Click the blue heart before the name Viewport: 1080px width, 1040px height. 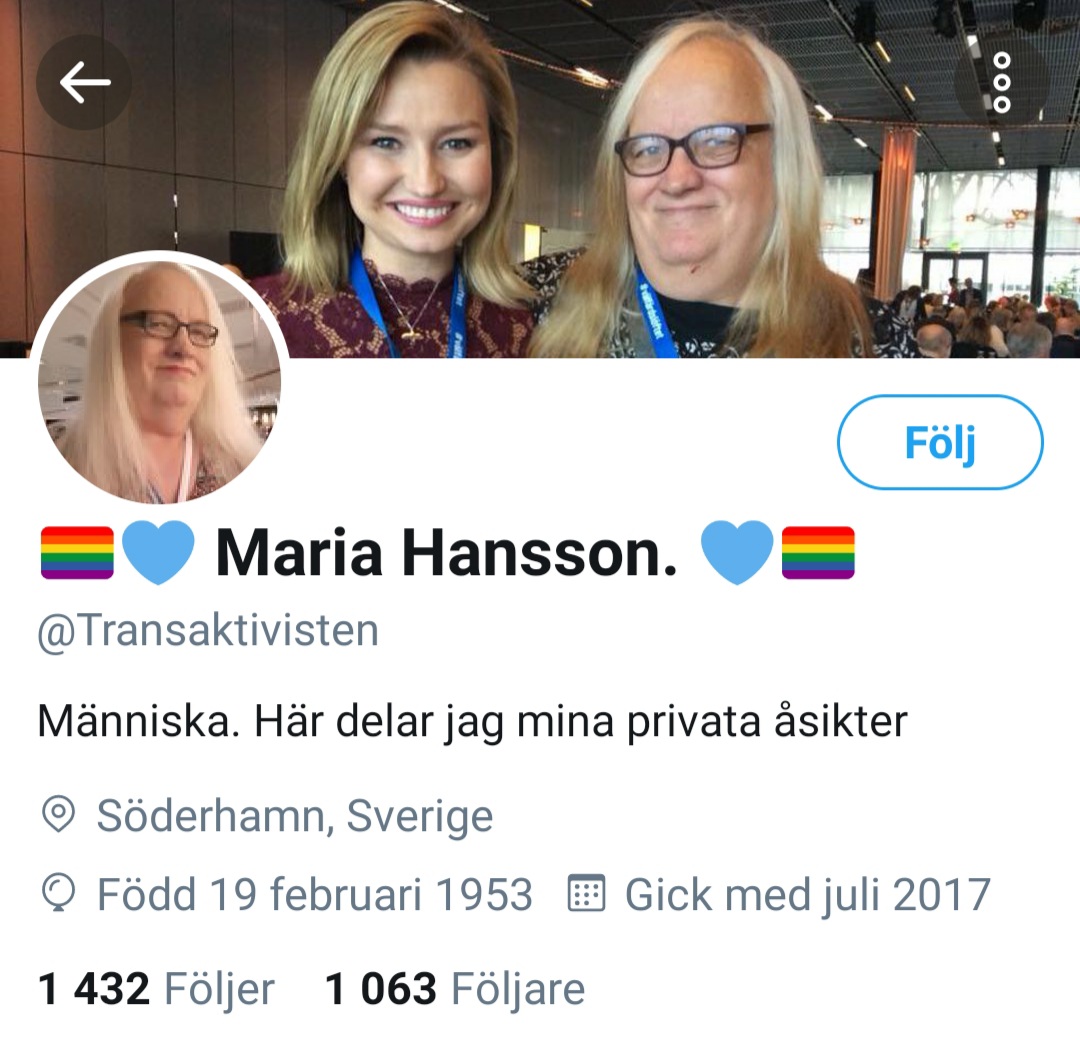(x=158, y=552)
